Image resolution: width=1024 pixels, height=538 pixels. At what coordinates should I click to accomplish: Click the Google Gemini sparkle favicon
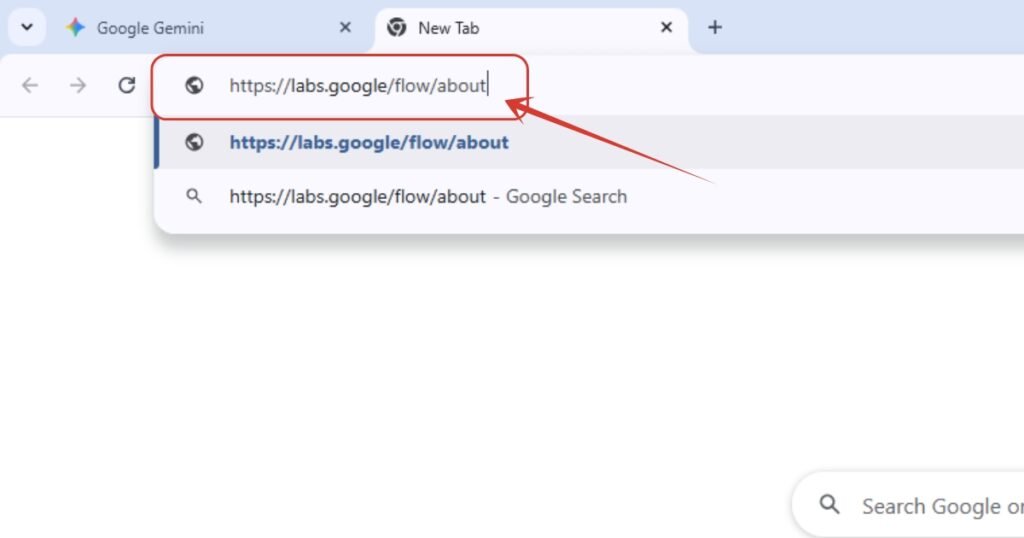click(x=75, y=28)
